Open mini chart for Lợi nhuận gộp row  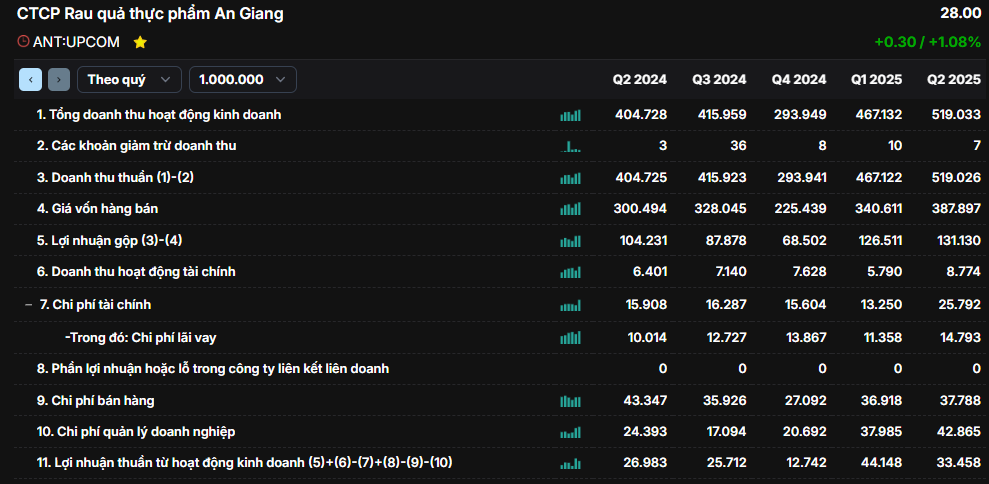(570, 241)
